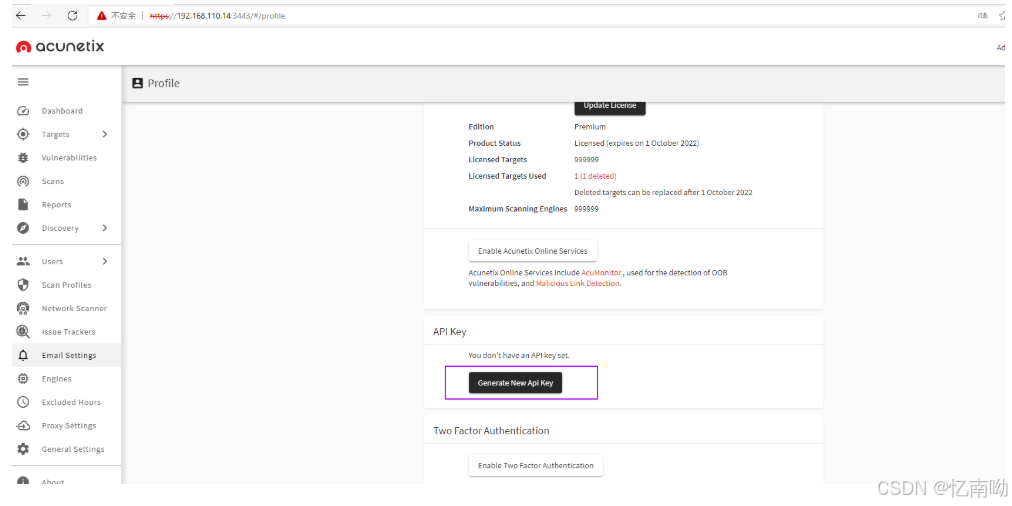This screenshot has height=506, width=1012.
Task: Click the Targets crosshair icon
Action: pyautogui.click(x=23, y=134)
